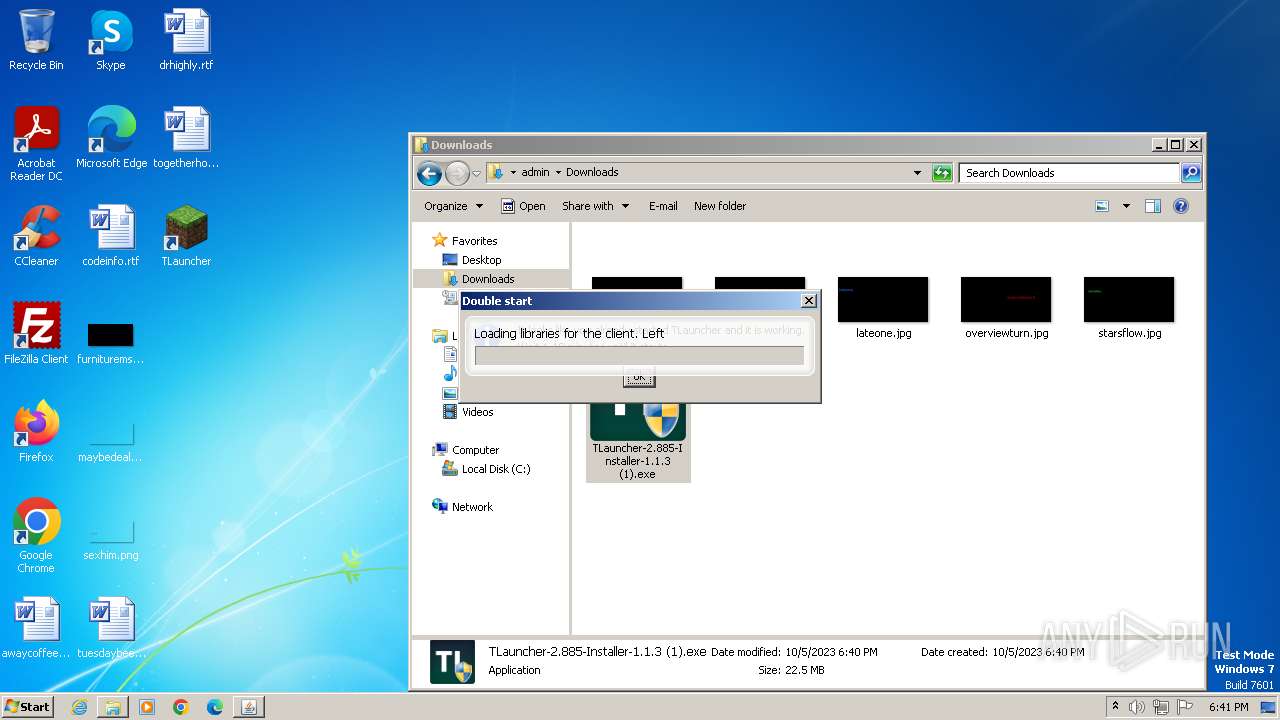Open Action Center flag in the tray

pos(1185,707)
